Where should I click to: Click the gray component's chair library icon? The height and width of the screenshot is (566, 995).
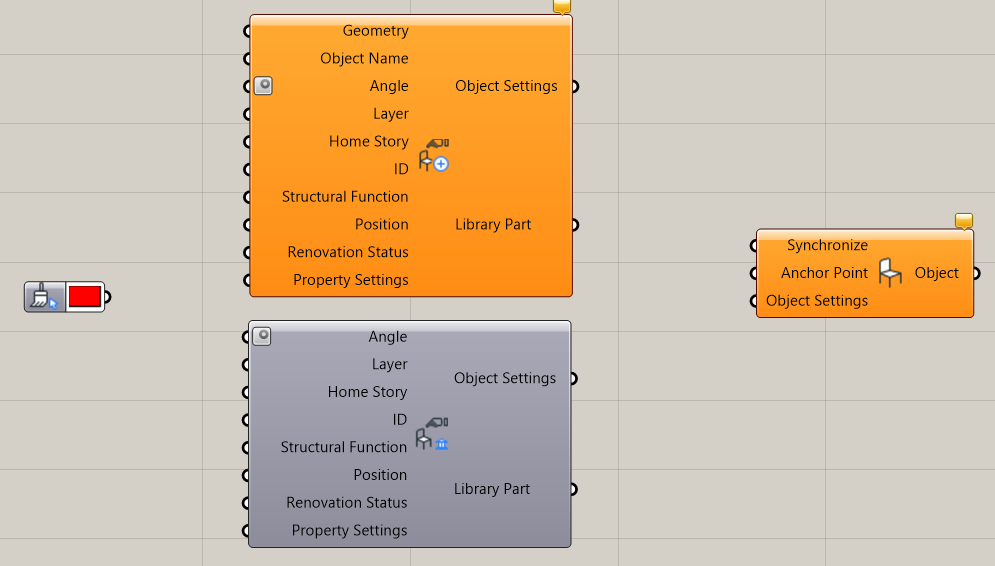coord(432,434)
